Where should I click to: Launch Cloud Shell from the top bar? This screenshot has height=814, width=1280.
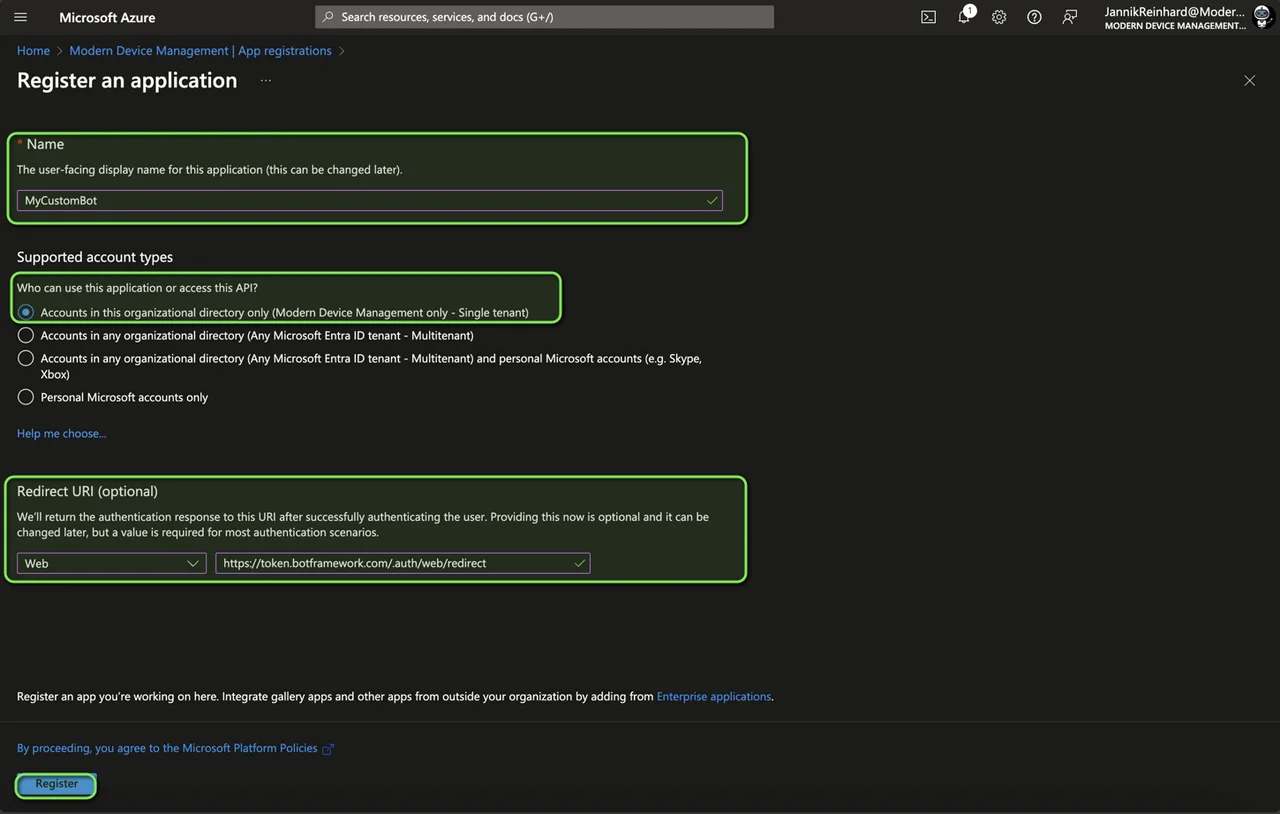coord(928,17)
